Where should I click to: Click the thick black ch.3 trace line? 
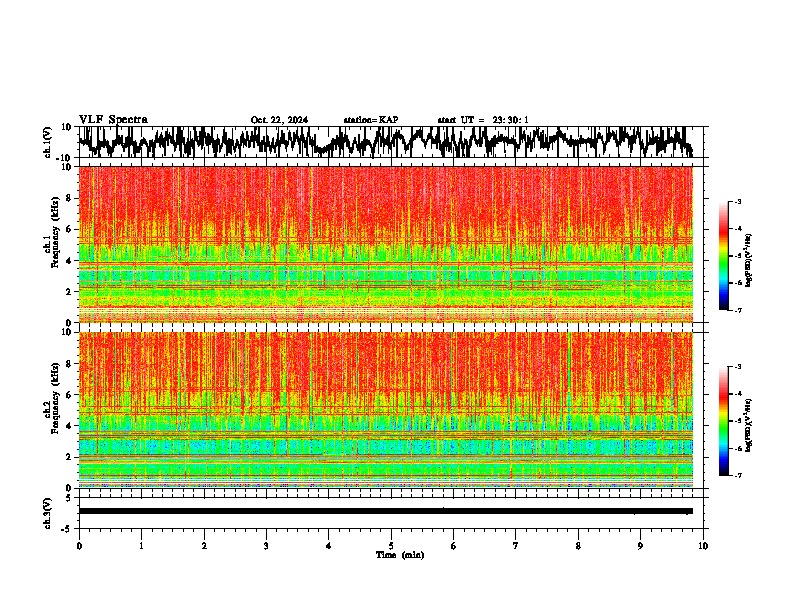386,511
